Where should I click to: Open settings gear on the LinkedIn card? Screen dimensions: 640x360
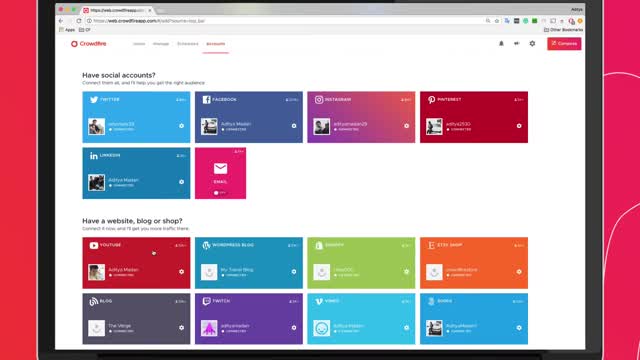point(181,182)
